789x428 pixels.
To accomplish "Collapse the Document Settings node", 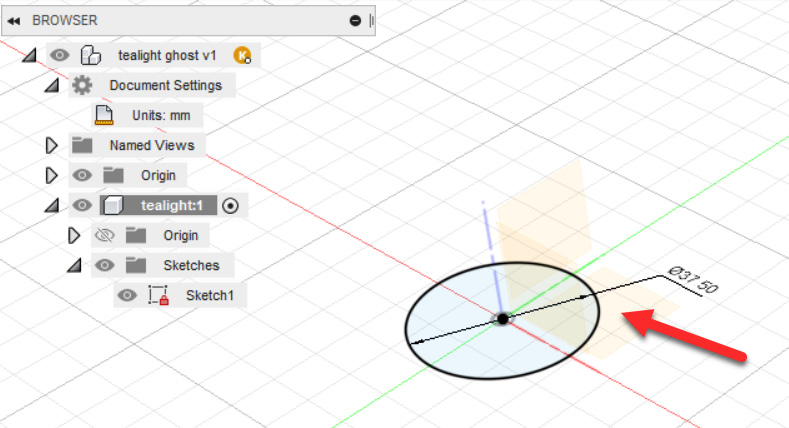I will tap(51, 85).
